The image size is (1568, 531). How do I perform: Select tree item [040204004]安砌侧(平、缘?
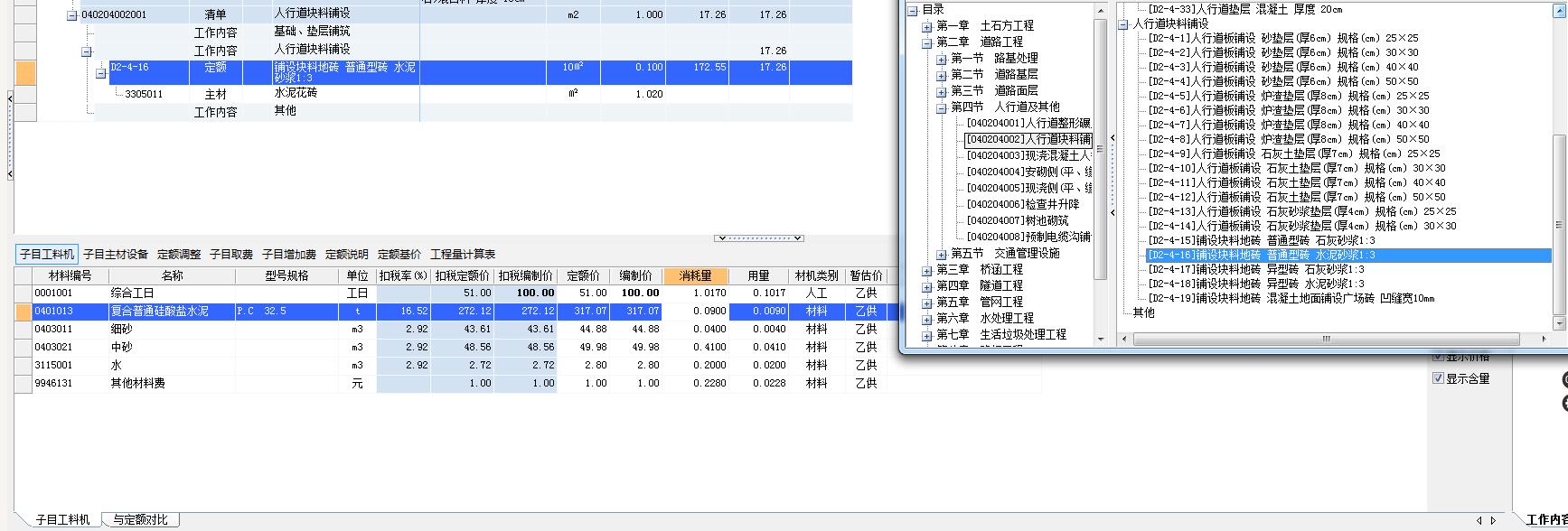click(1028, 172)
